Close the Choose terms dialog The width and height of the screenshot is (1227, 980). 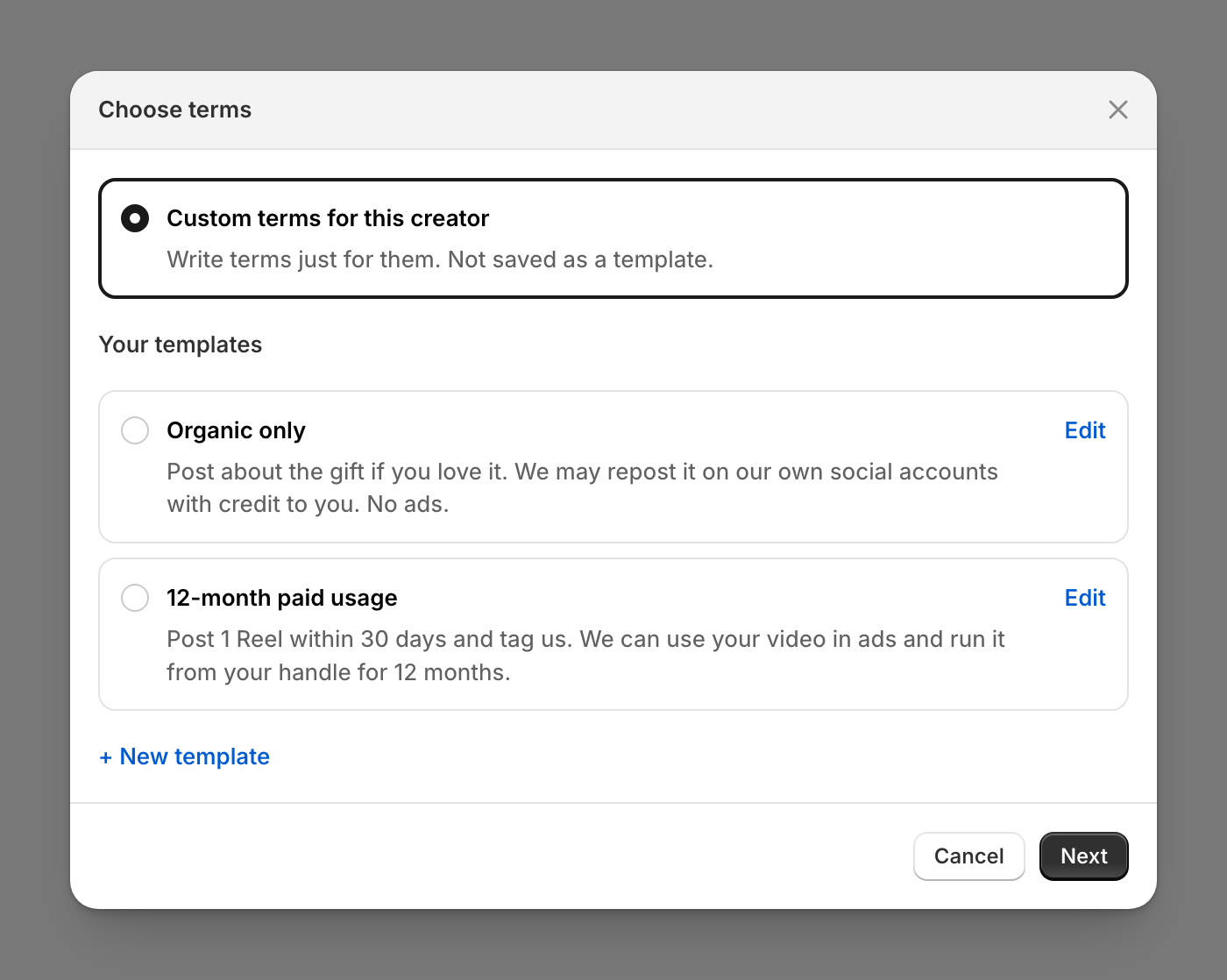[x=1117, y=110]
